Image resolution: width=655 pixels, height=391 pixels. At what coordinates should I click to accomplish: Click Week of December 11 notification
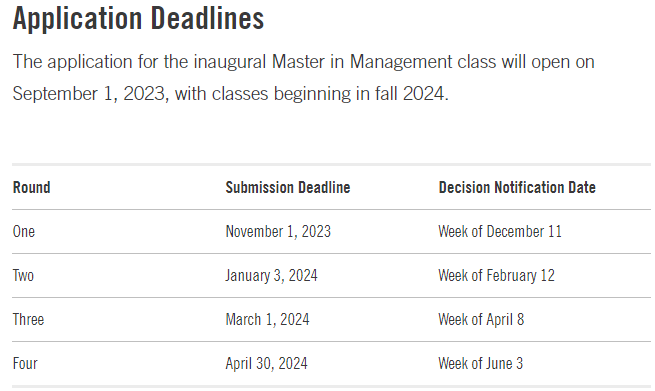(500, 231)
